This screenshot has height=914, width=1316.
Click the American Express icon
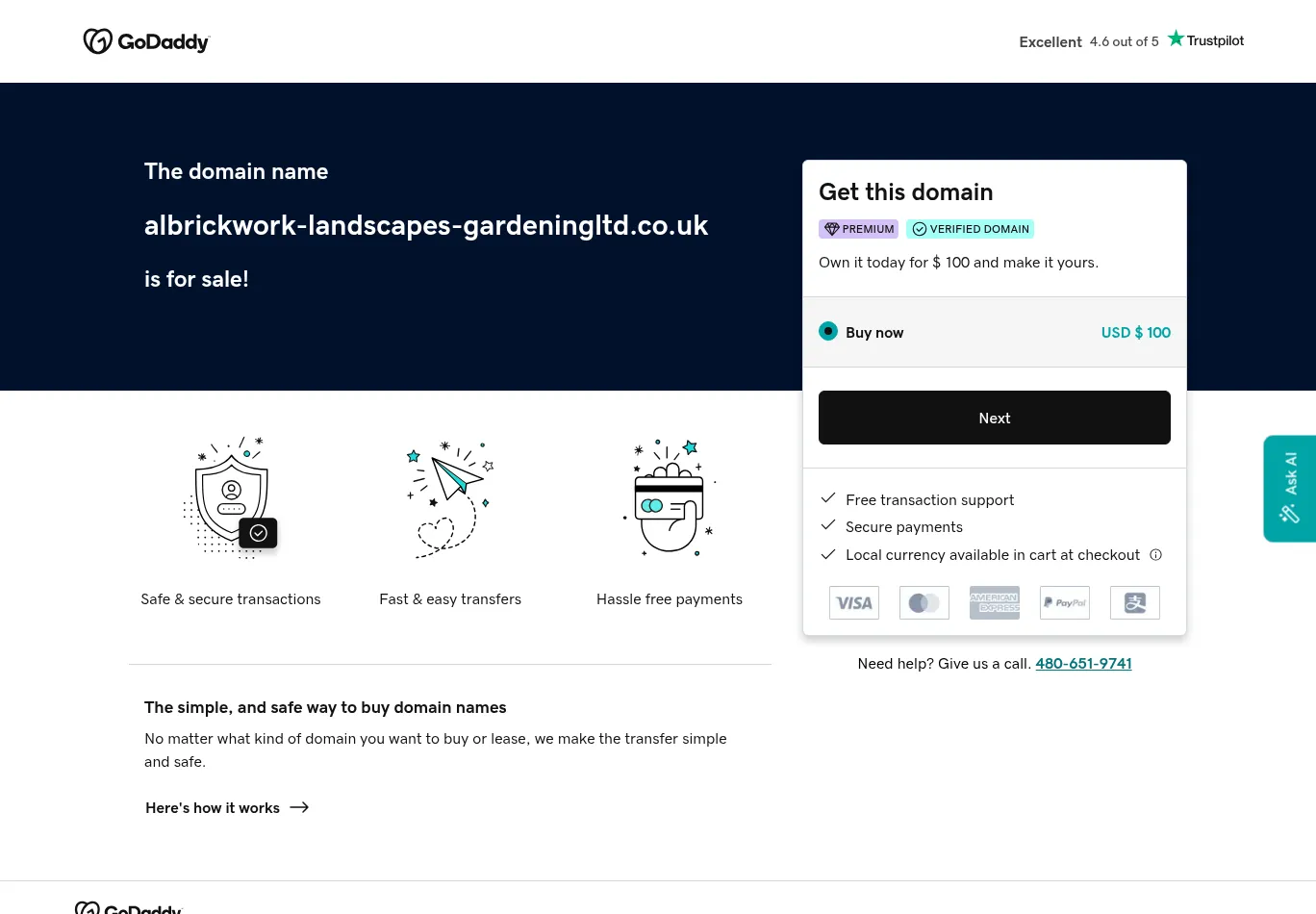pos(995,603)
